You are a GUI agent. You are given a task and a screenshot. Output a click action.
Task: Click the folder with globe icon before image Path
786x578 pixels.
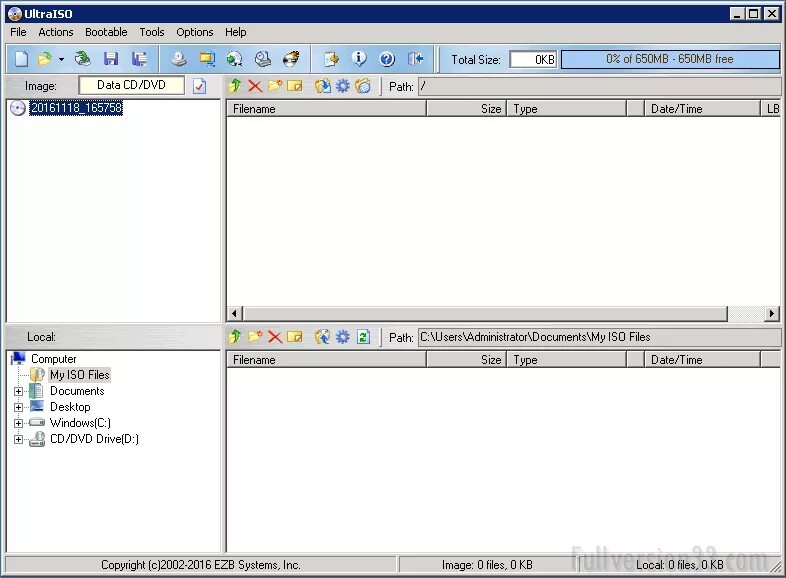click(x=363, y=86)
